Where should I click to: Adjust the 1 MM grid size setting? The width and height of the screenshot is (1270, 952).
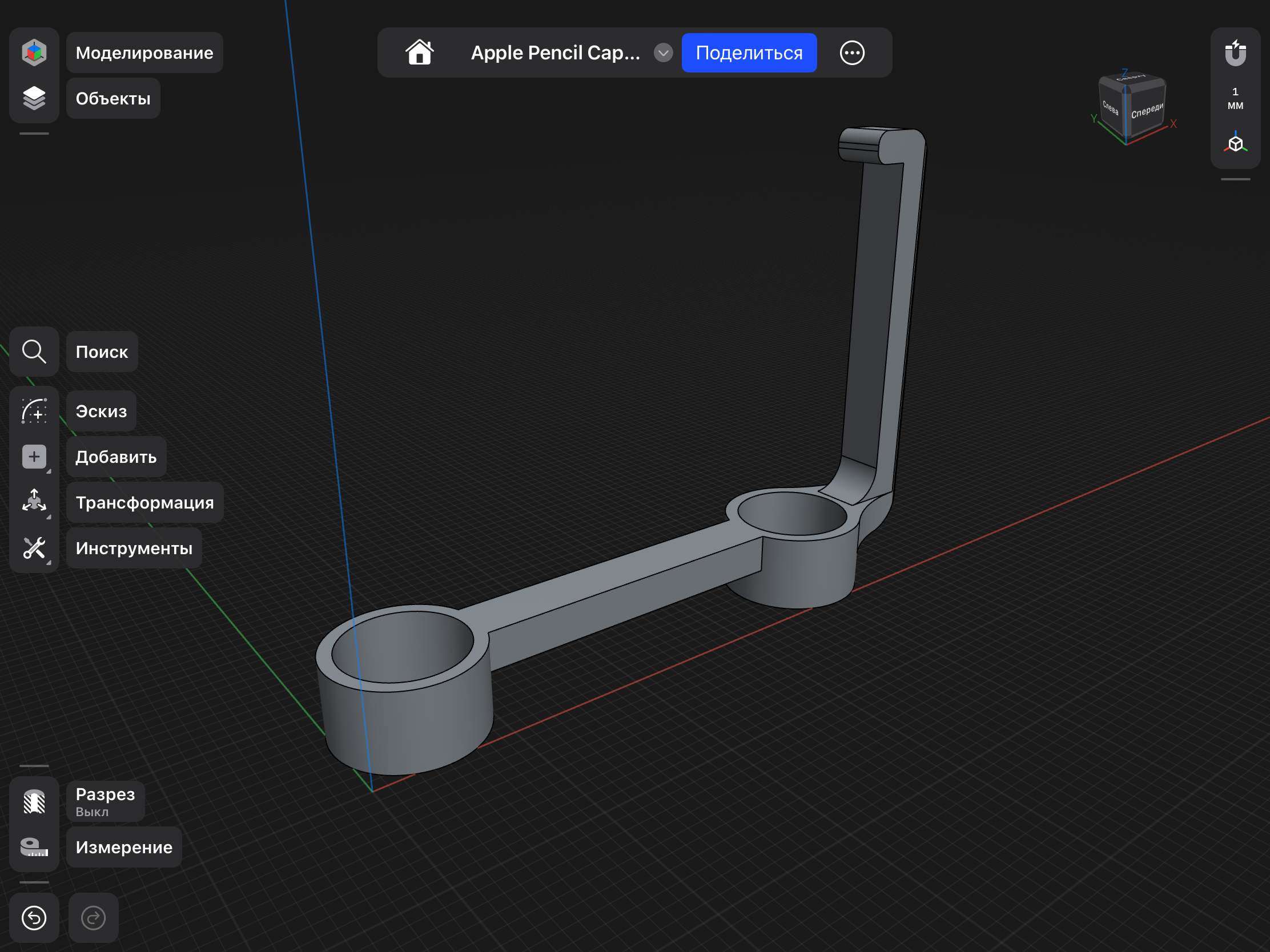pos(1235,98)
